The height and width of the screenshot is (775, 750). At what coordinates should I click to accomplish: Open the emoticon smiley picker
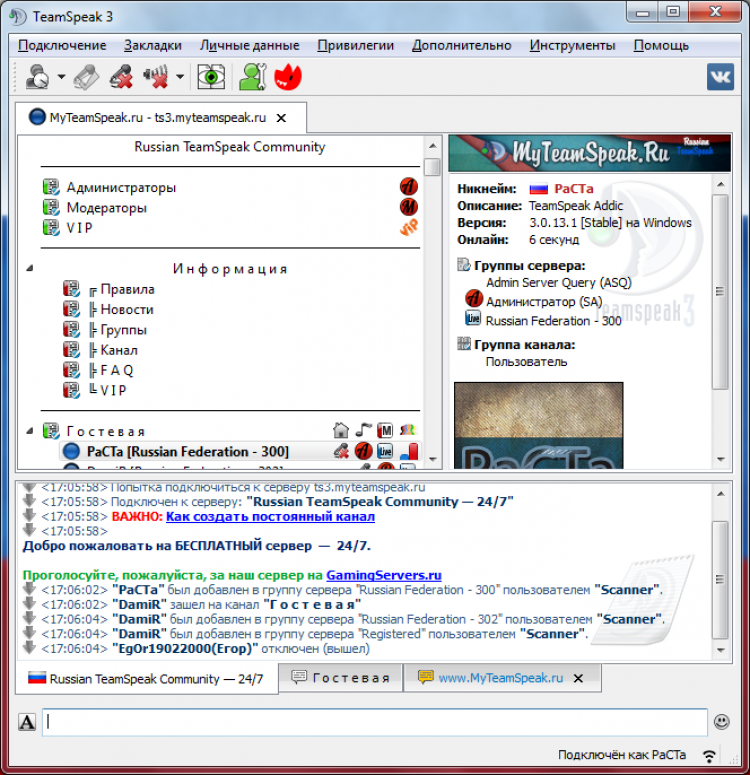pyautogui.click(x=721, y=722)
